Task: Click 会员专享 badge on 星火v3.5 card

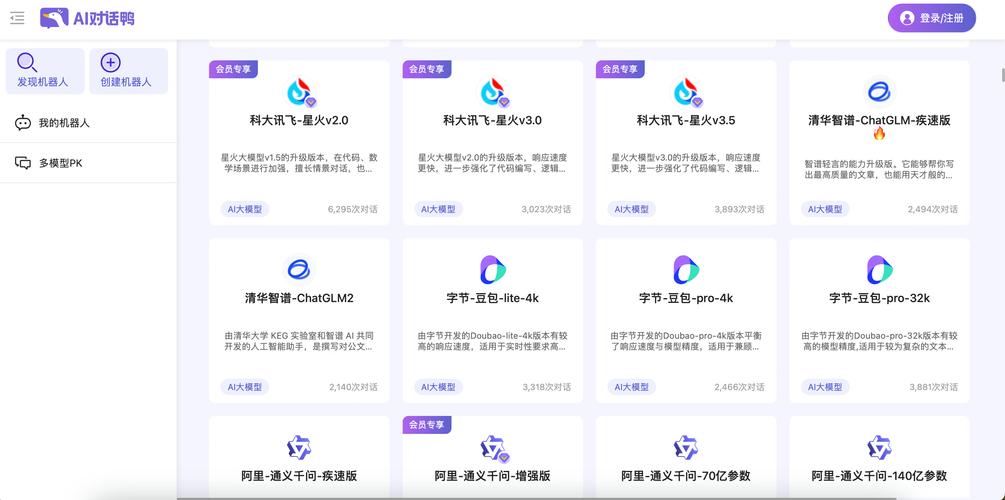Action: [x=620, y=69]
